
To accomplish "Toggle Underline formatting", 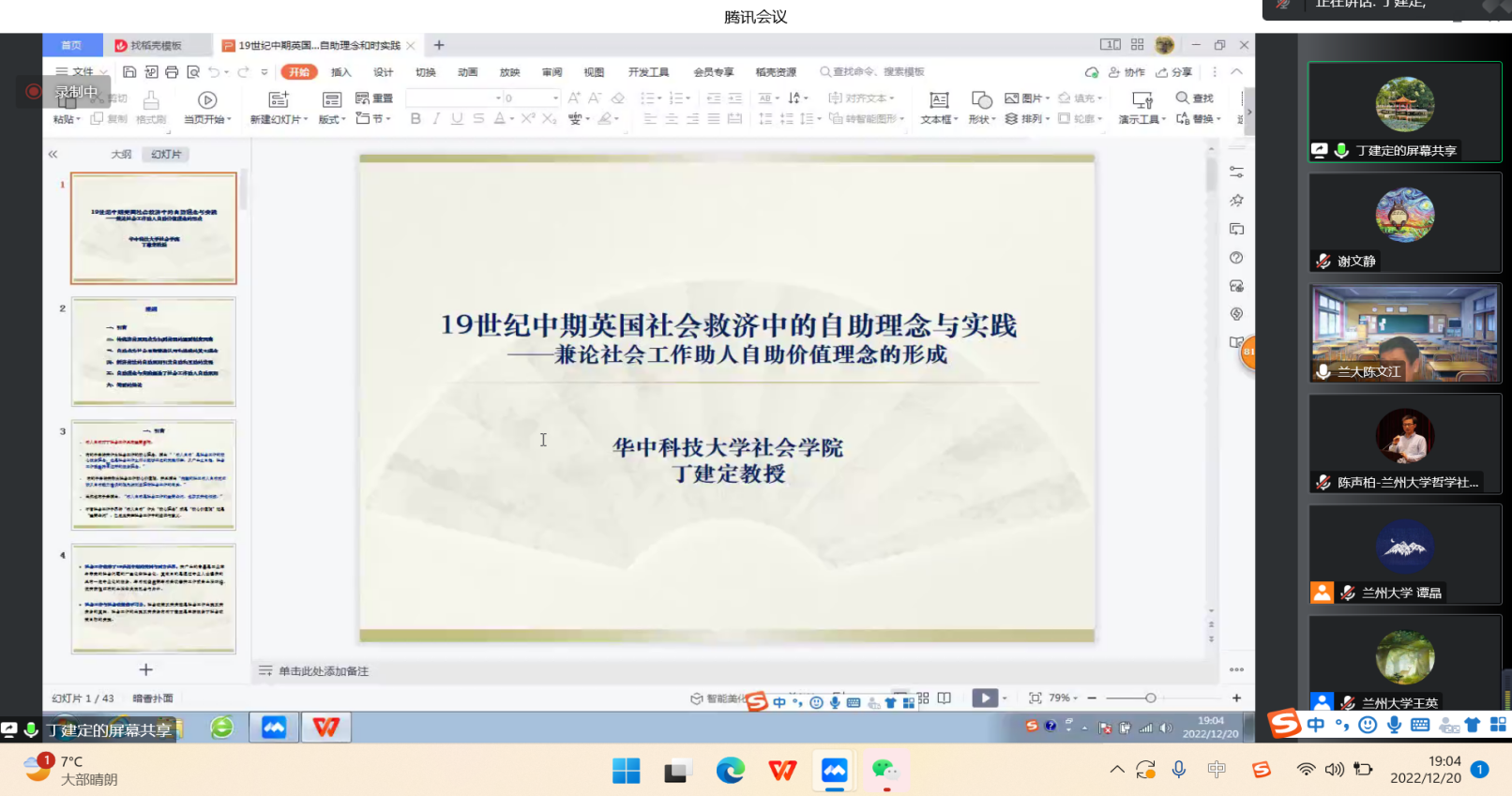I will click(457, 118).
